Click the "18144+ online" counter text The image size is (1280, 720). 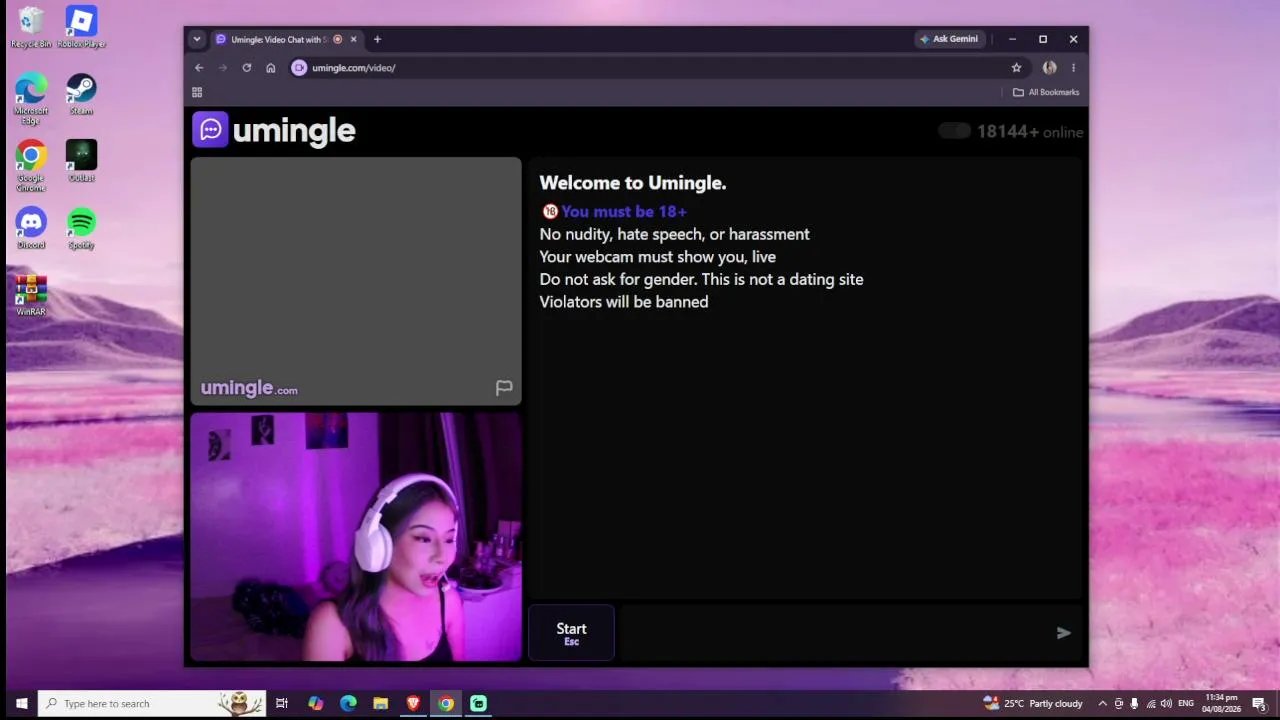point(1030,131)
